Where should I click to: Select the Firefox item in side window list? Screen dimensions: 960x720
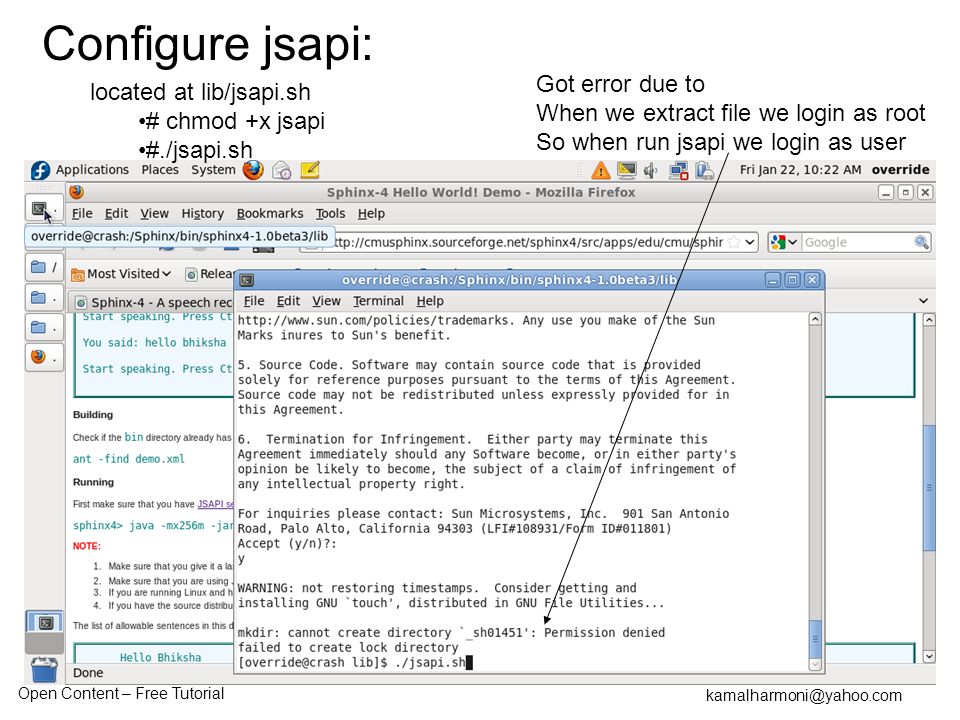pos(44,357)
